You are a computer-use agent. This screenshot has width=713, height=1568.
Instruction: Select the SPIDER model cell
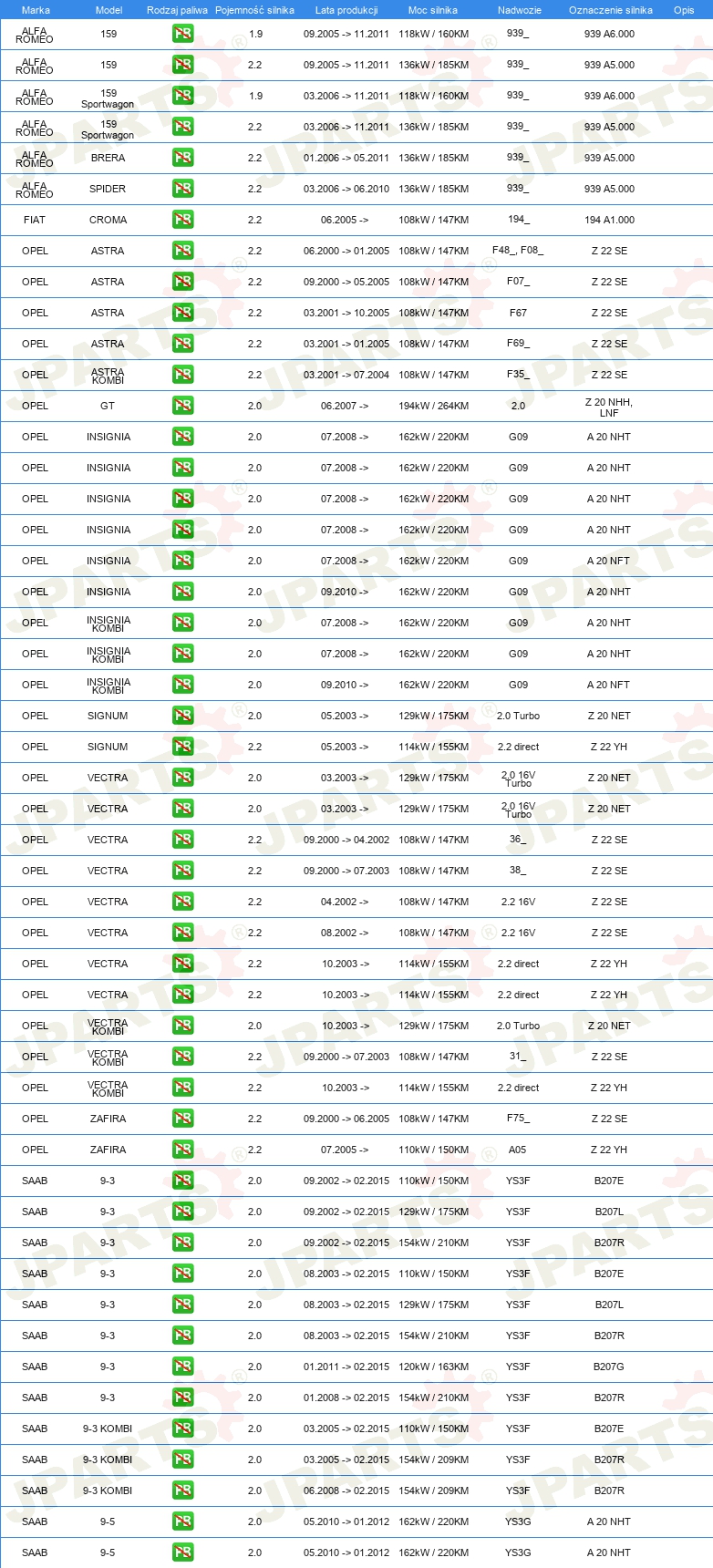point(108,189)
